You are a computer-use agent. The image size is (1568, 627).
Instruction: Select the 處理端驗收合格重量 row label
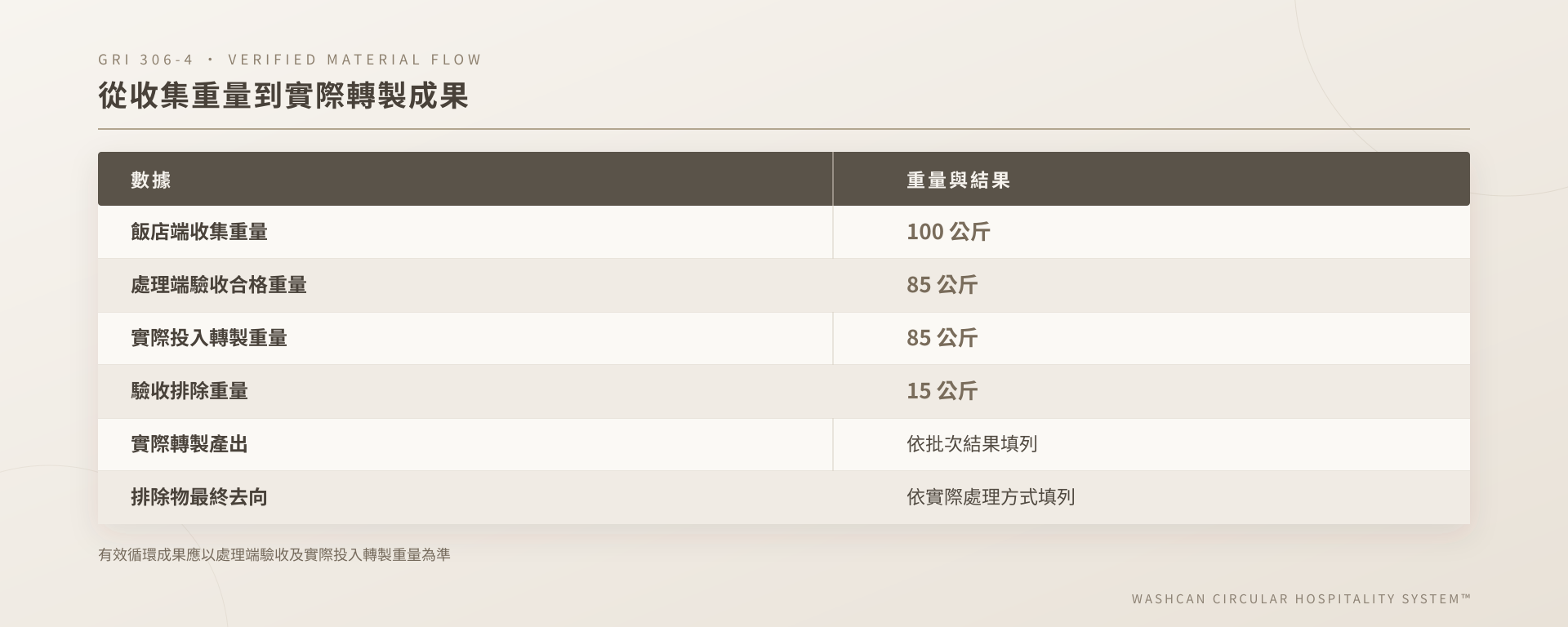click(x=219, y=285)
